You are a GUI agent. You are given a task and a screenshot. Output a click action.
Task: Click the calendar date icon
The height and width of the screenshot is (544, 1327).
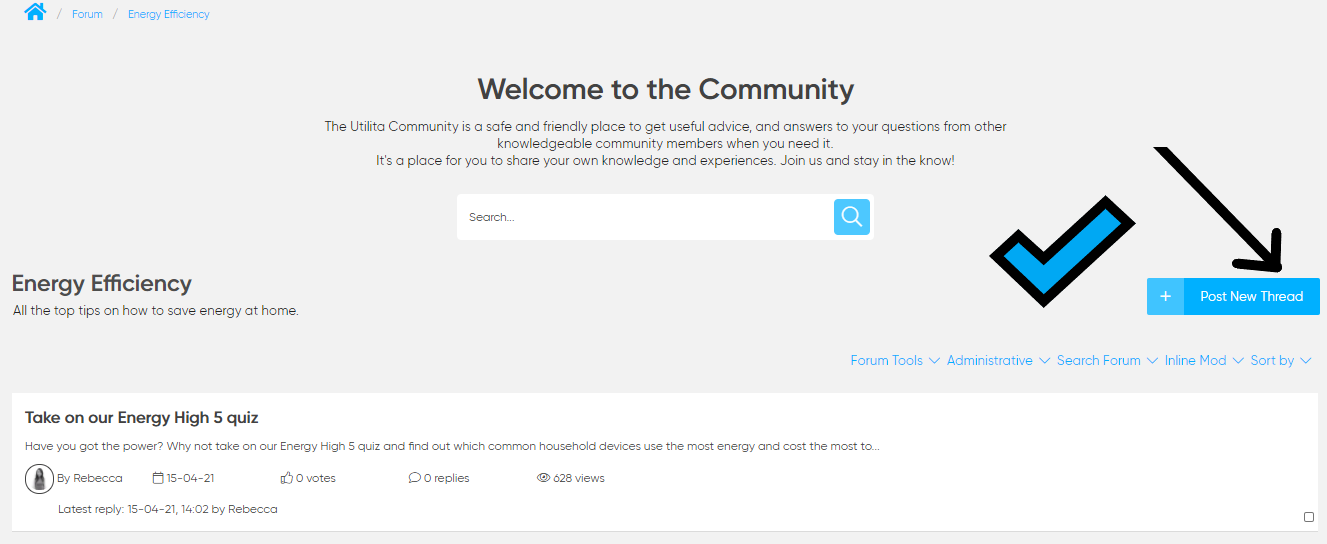[x=158, y=478]
